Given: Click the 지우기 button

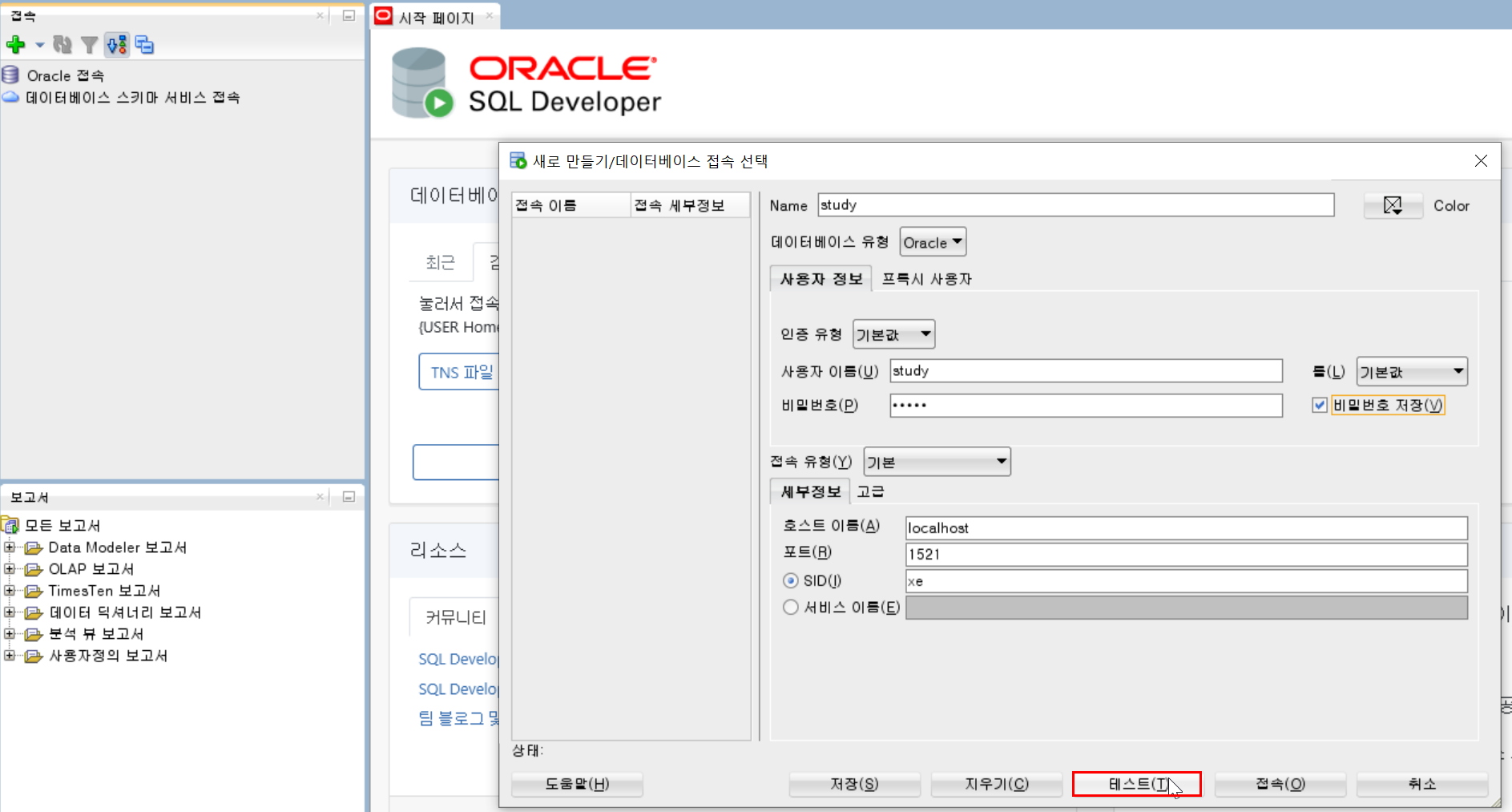Looking at the screenshot, I should point(997,784).
